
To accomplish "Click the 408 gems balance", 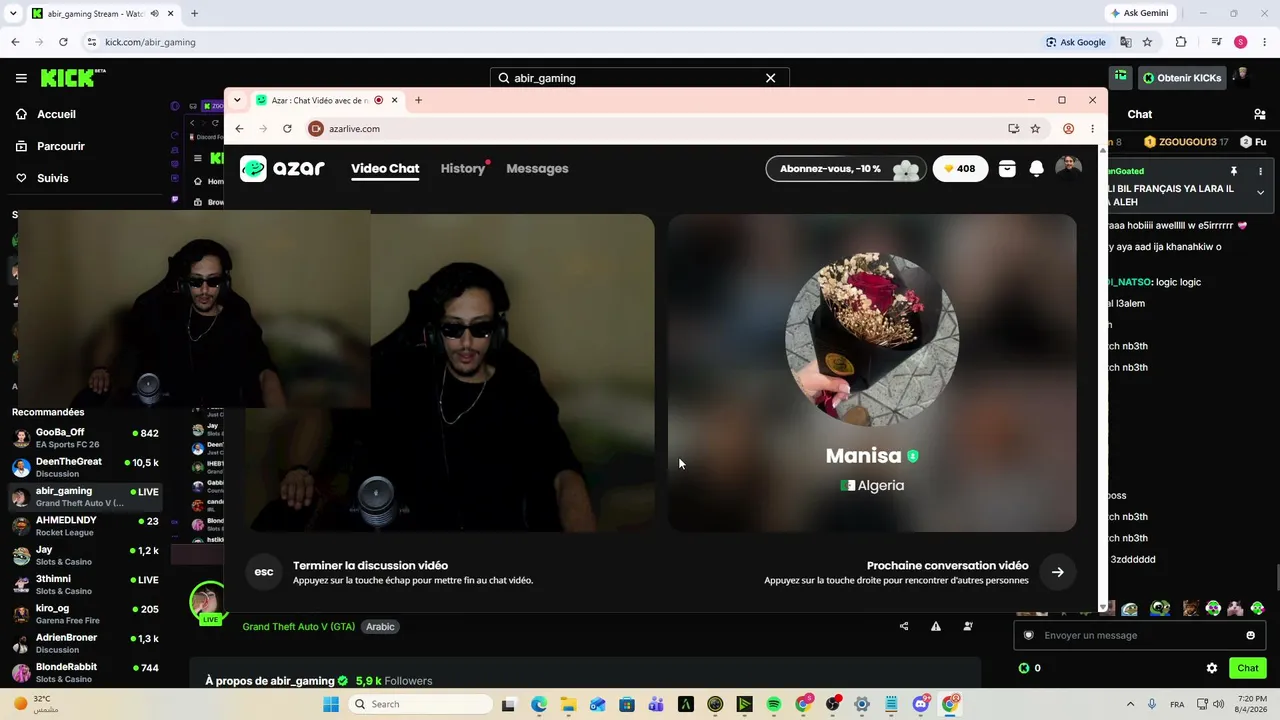I will point(960,169).
